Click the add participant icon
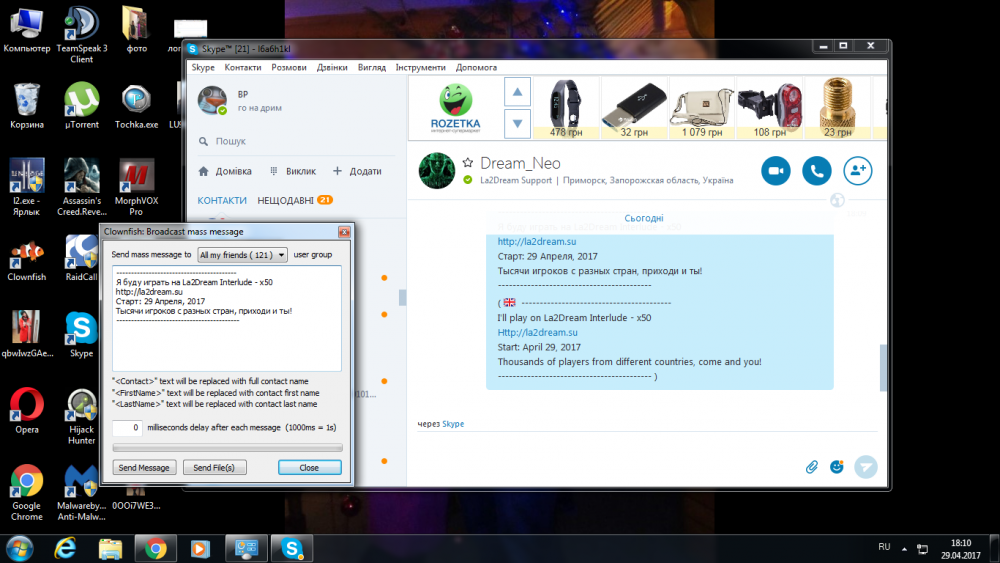 tap(857, 170)
